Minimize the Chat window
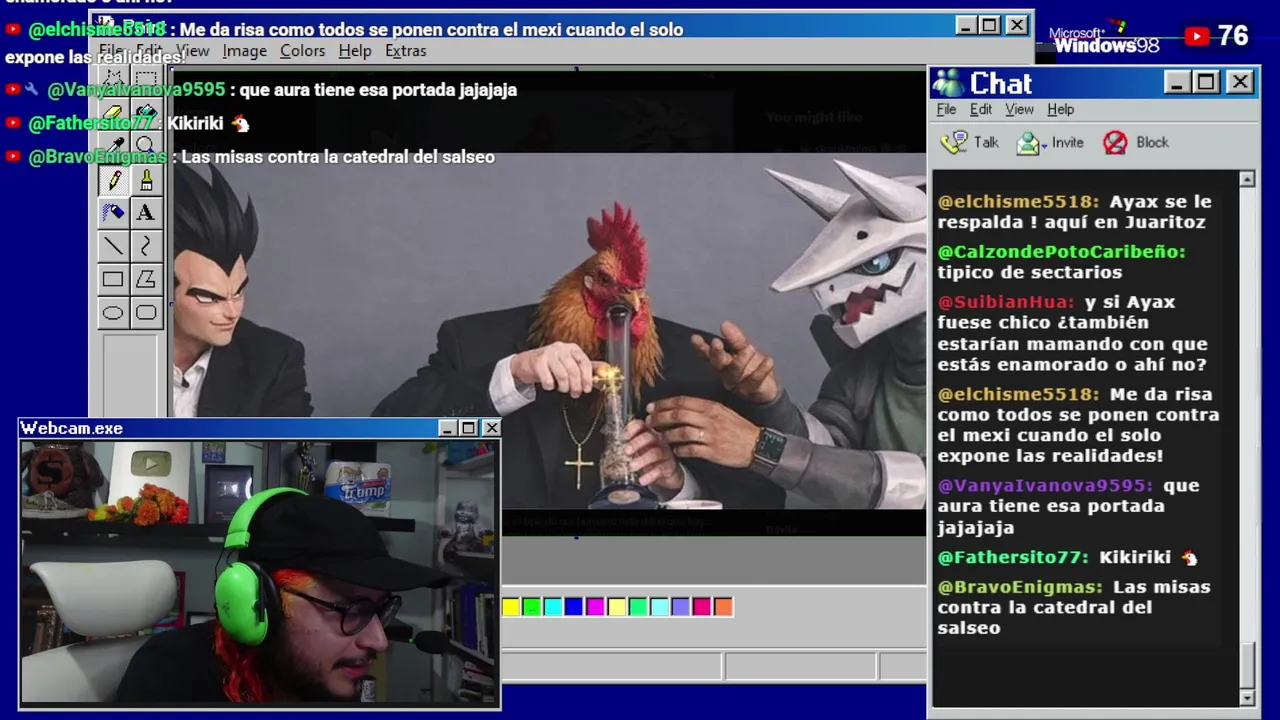1280x720 pixels. [x=1177, y=82]
